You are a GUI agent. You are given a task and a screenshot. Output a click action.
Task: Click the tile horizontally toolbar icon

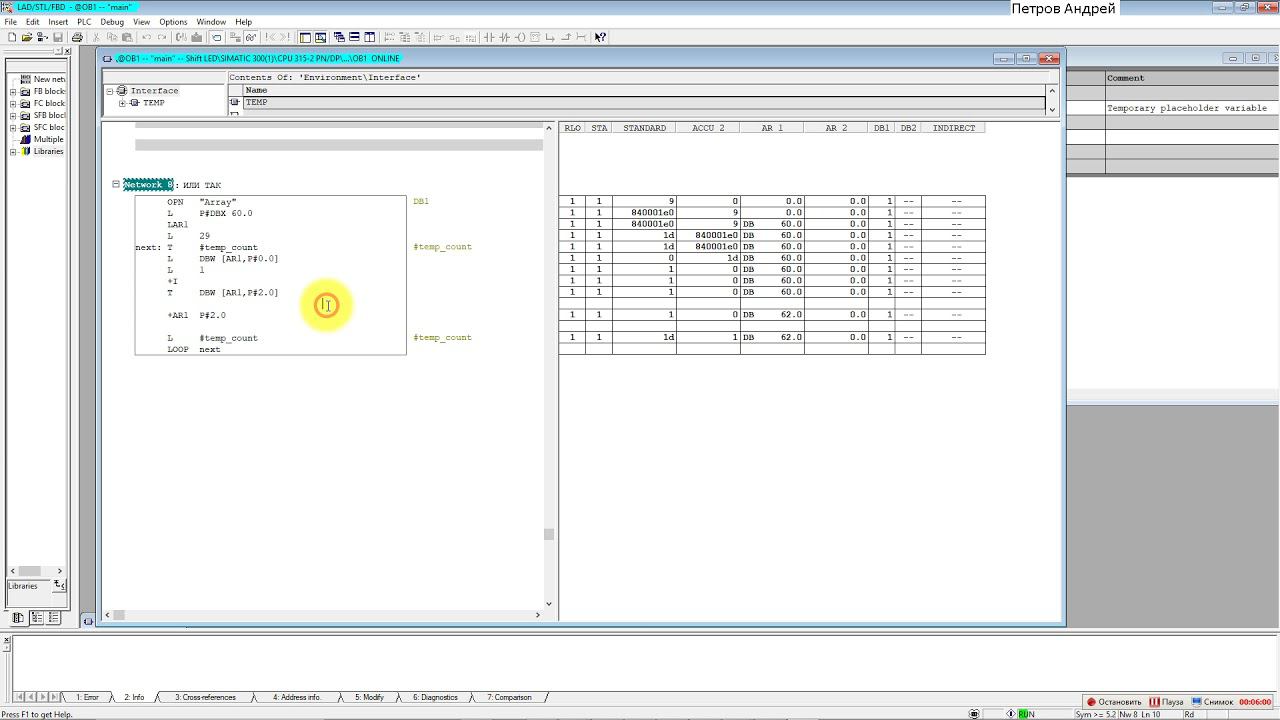pyautogui.click(x=354, y=37)
